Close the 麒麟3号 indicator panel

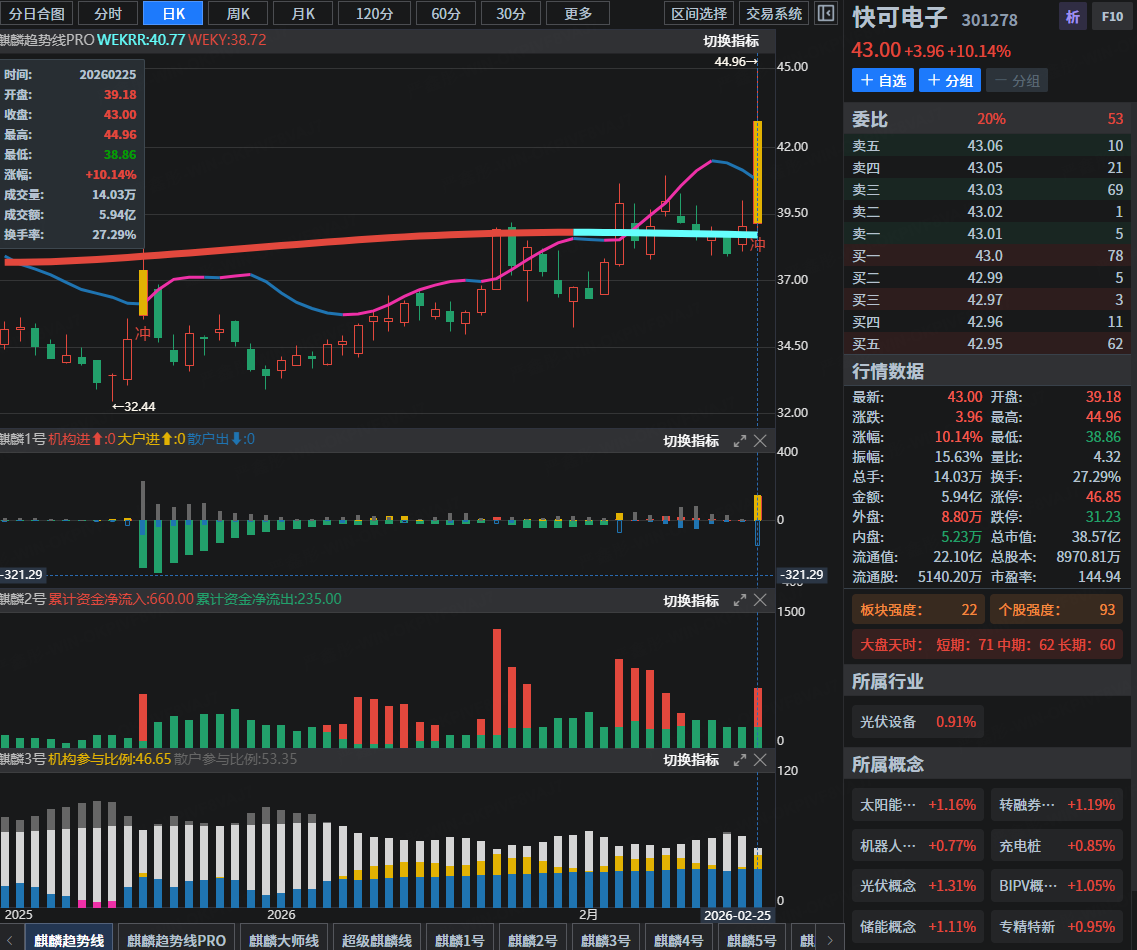pyautogui.click(x=760, y=760)
